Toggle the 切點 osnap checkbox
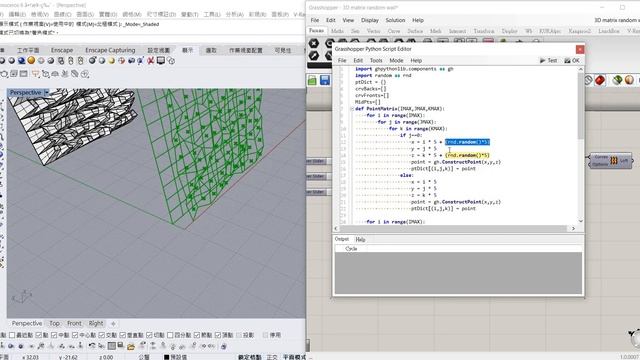This screenshot has height=360, width=640. coord(149,335)
